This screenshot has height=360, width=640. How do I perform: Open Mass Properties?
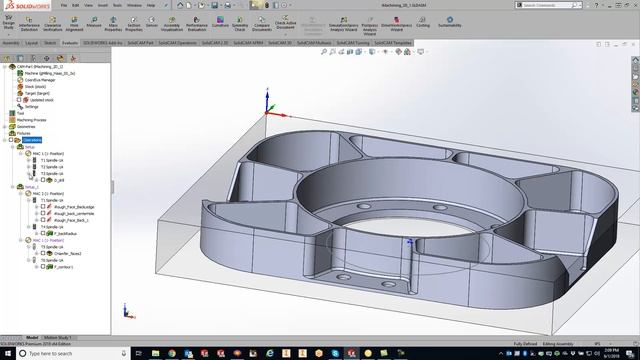(113, 24)
